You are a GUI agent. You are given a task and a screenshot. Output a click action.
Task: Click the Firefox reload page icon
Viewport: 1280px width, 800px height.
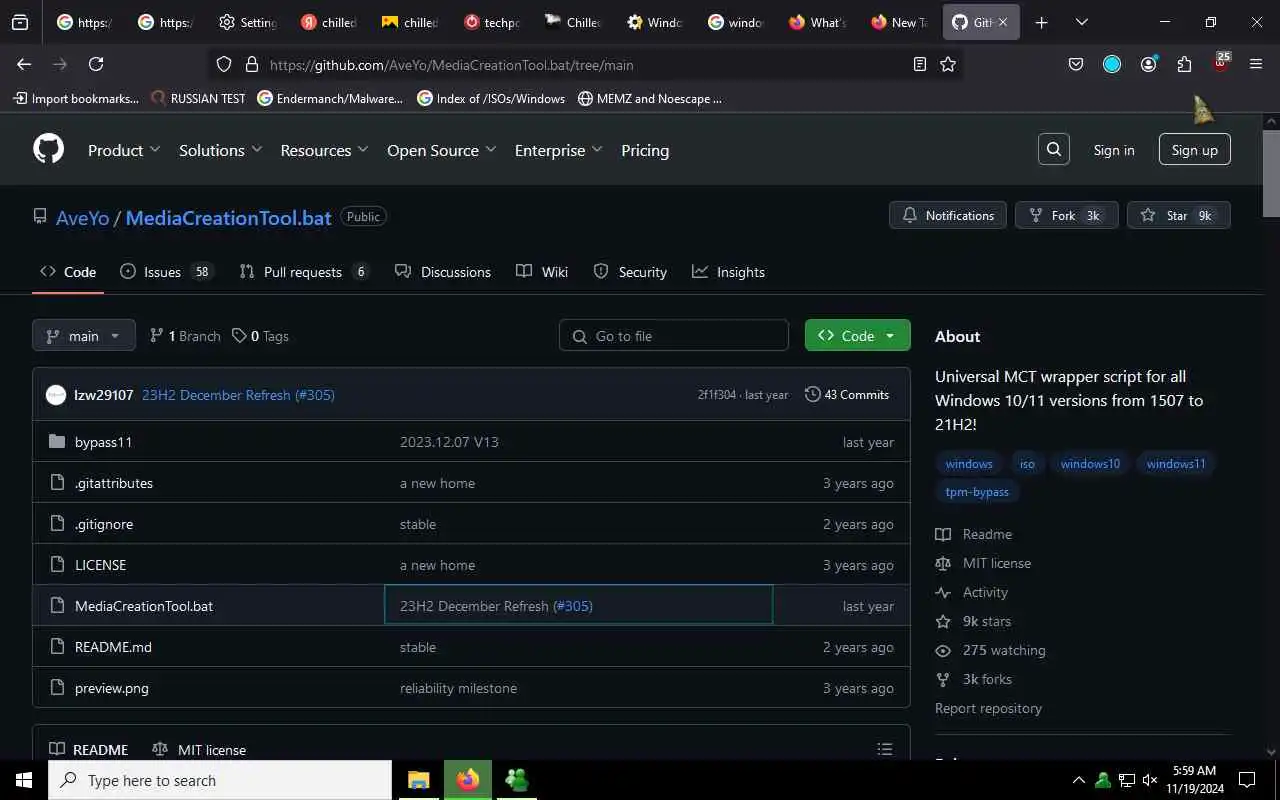(96, 64)
